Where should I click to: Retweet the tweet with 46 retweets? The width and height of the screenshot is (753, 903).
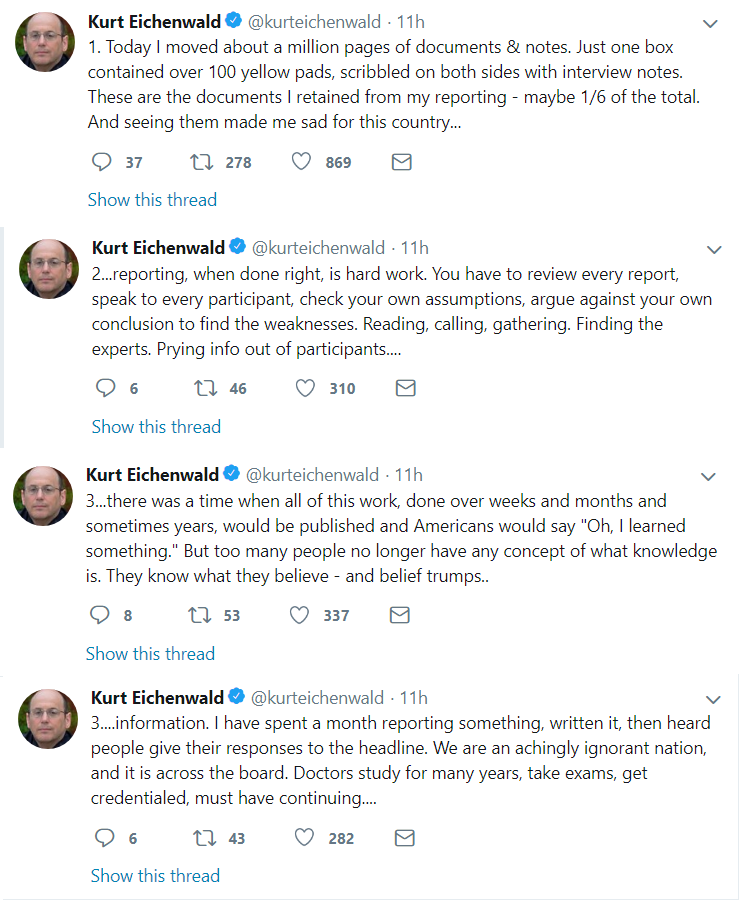(x=206, y=388)
